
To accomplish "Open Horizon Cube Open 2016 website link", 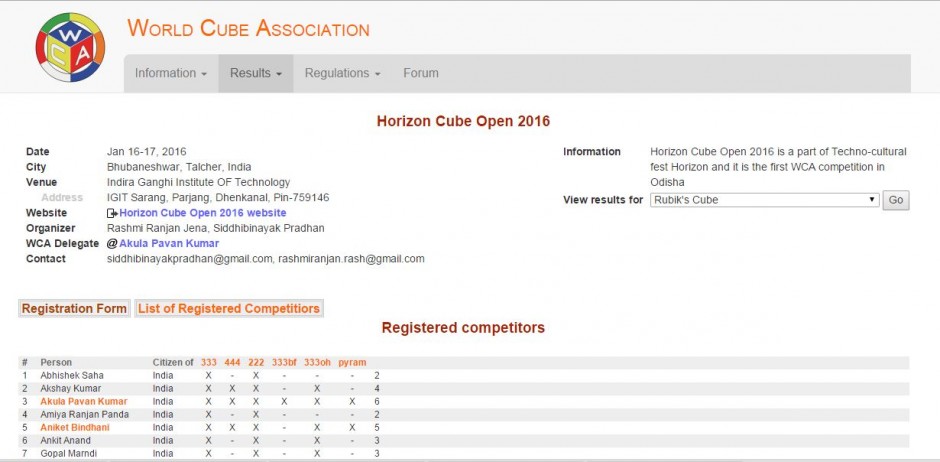I will 202,213.
